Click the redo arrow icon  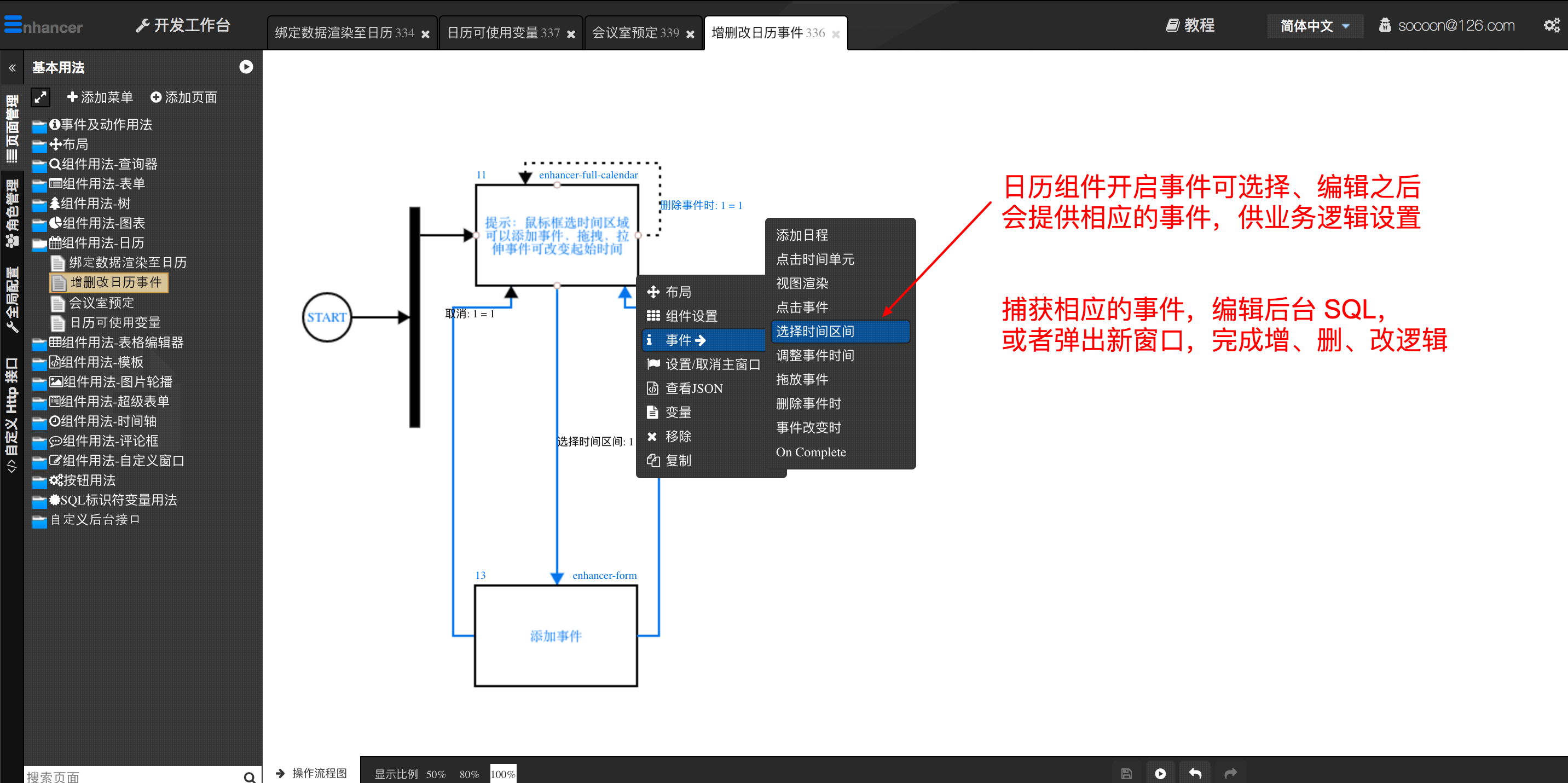click(1230, 773)
